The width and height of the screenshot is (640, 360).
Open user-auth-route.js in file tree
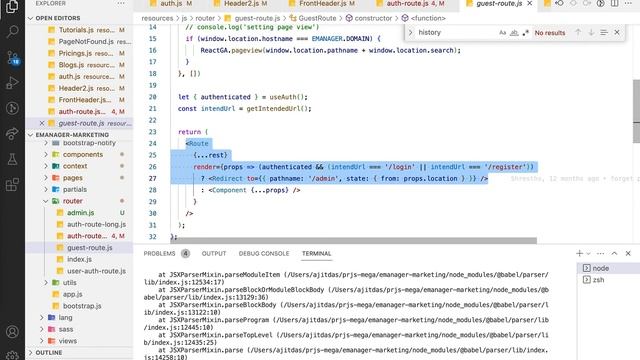click(x=96, y=271)
